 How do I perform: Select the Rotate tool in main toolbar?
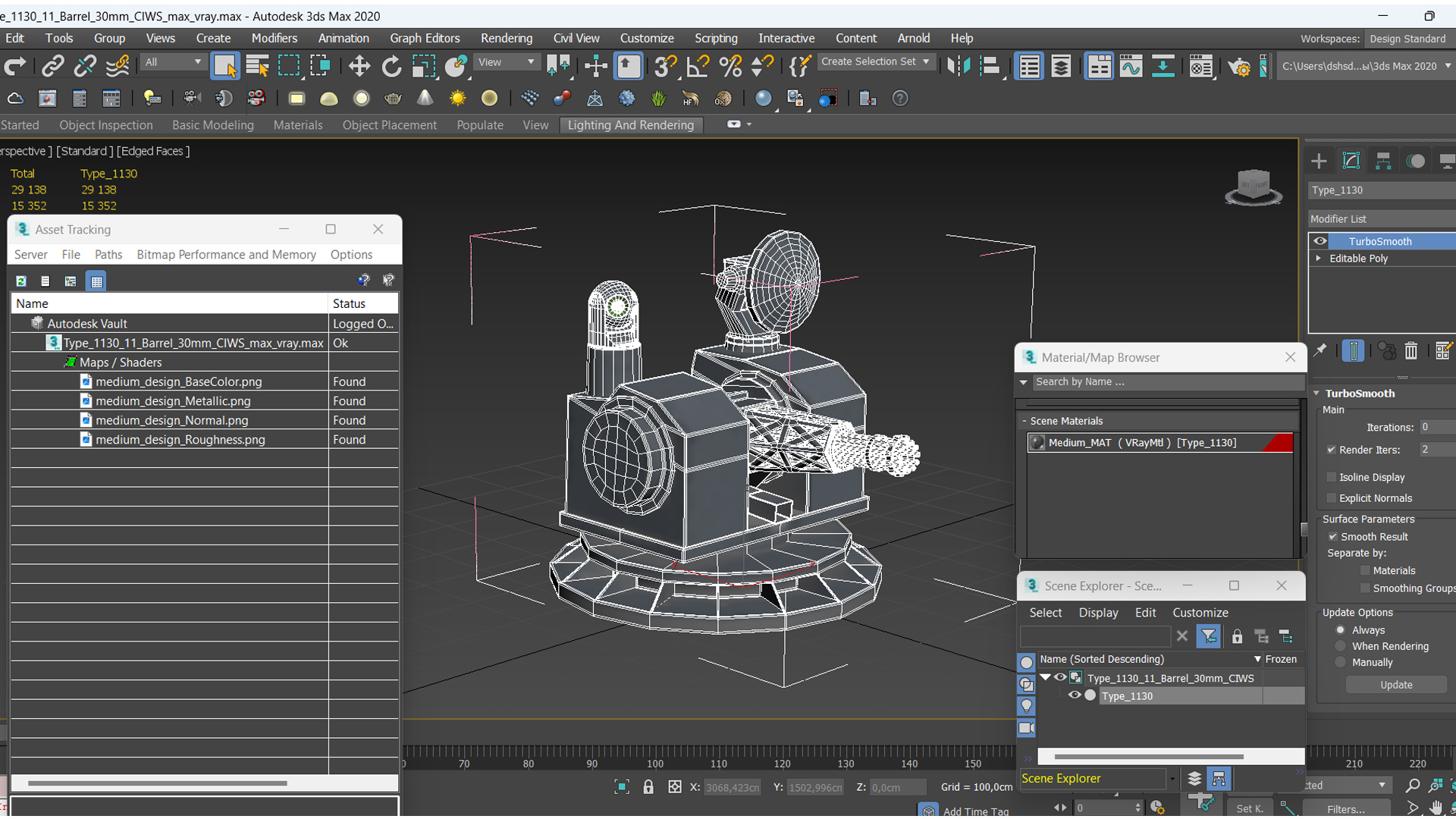click(391, 67)
